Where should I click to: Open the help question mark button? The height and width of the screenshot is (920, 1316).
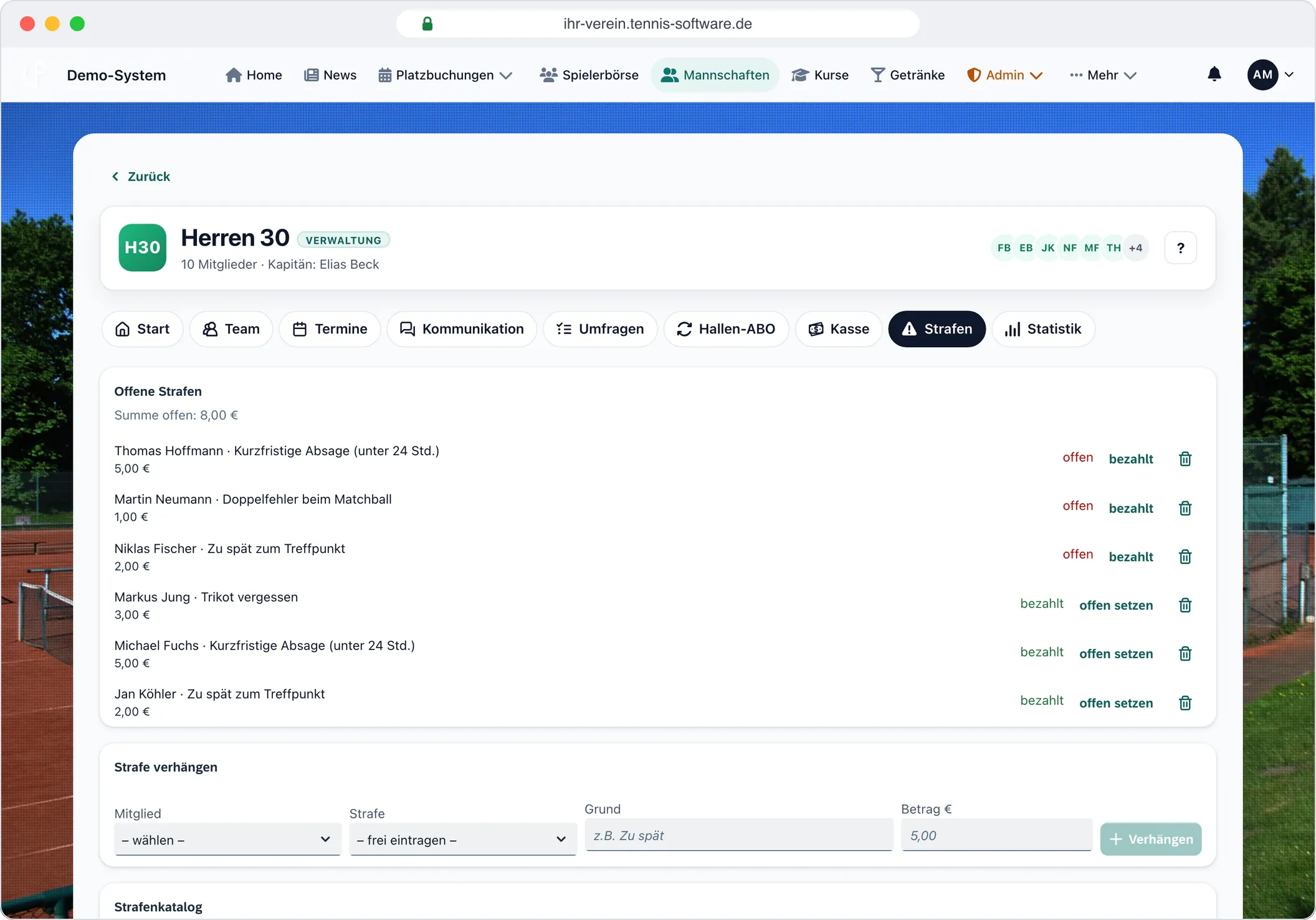(x=1180, y=248)
